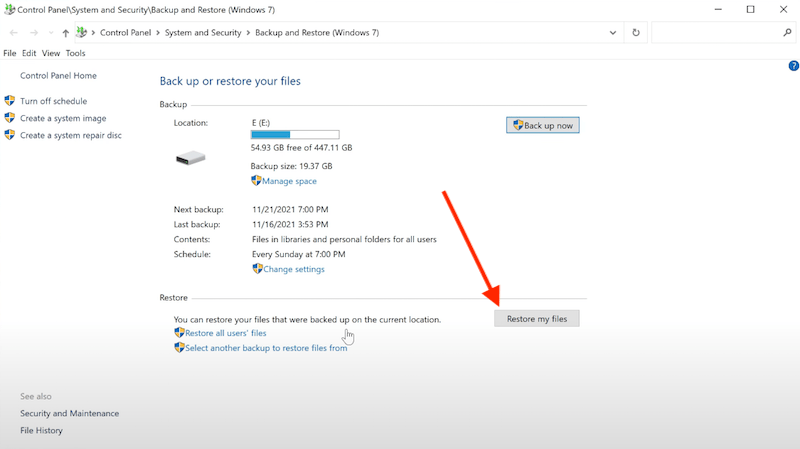This screenshot has width=800, height=449.
Task: Open the Edit menu
Action: (29, 53)
